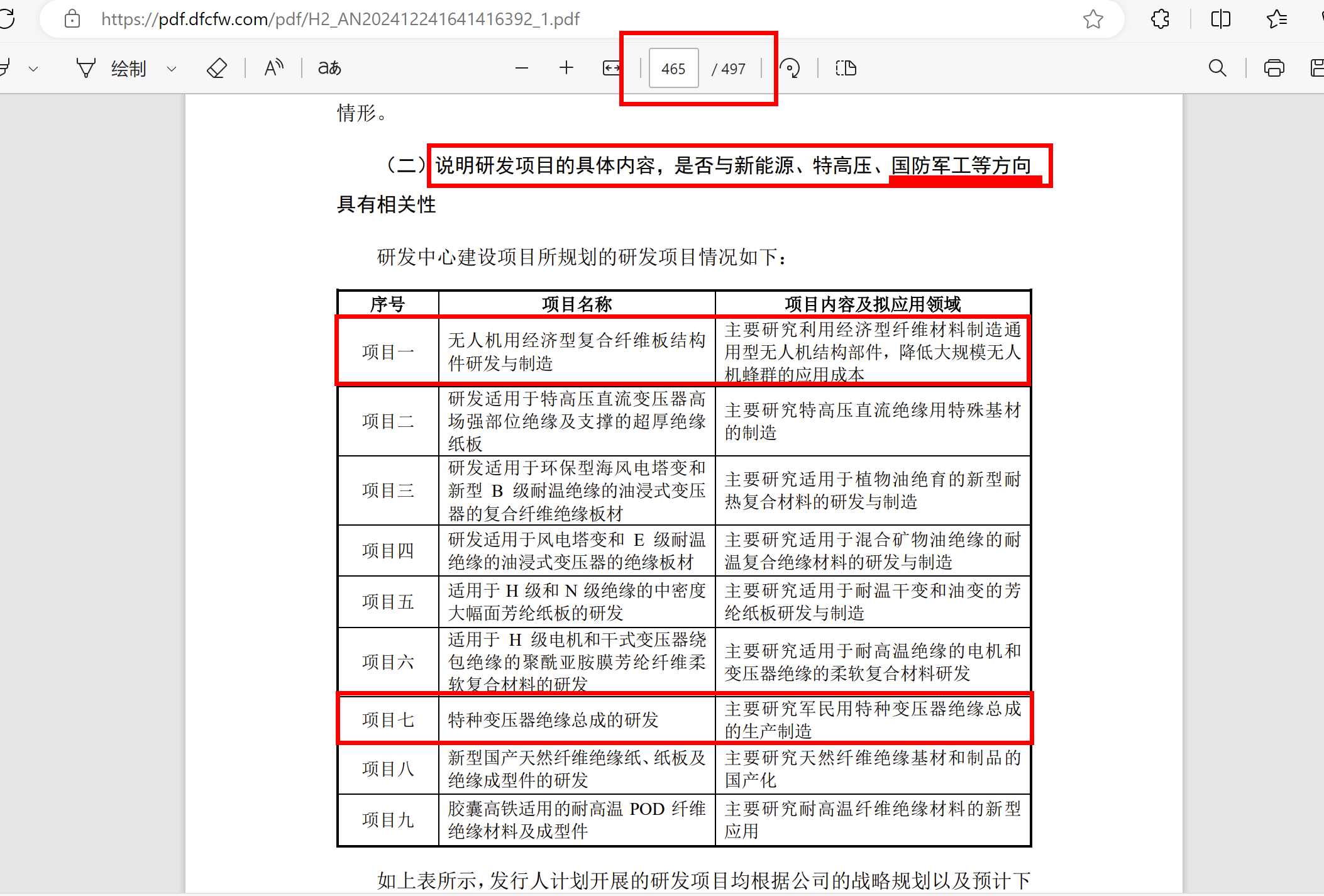This screenshot has height=896, width=1324.
Task: Select the 项目五 cell
Action: (388, 601)
